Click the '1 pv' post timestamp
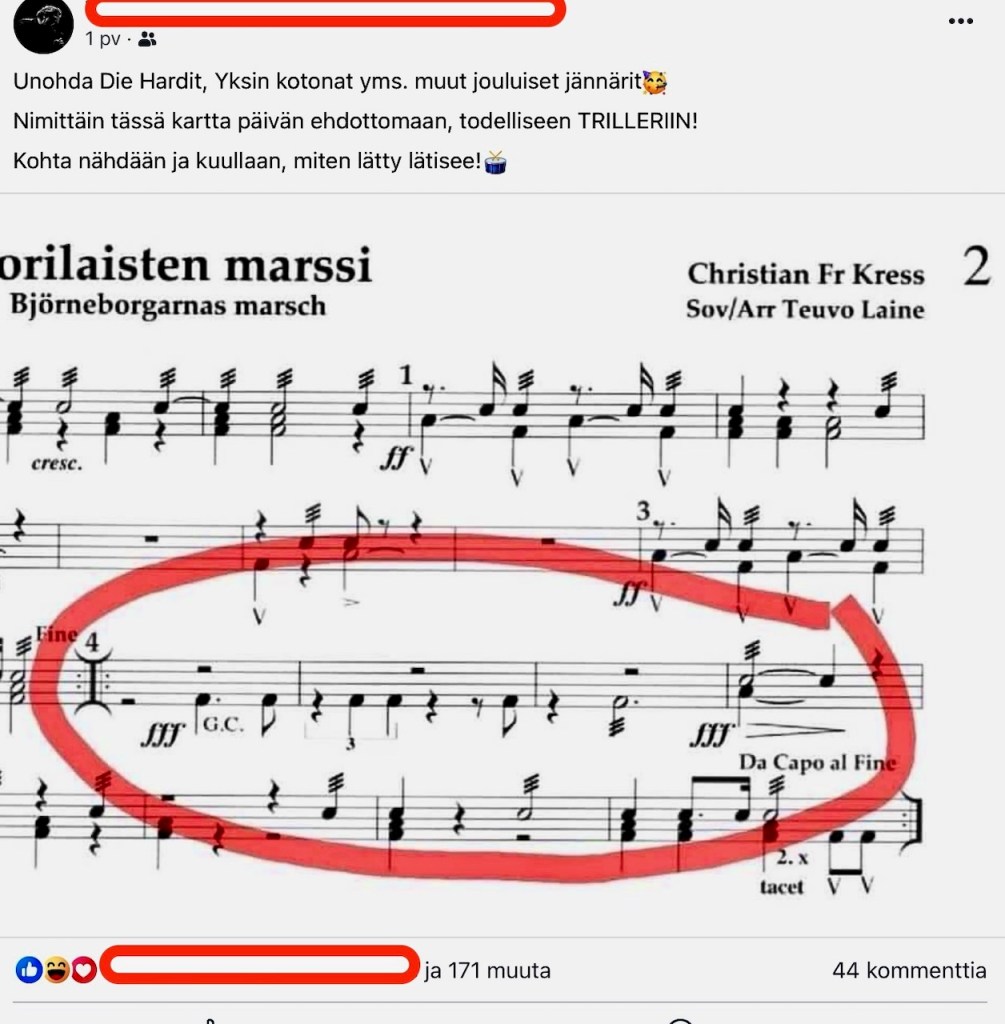Viewport: 1005px width, 1024px height. (103, 39)
